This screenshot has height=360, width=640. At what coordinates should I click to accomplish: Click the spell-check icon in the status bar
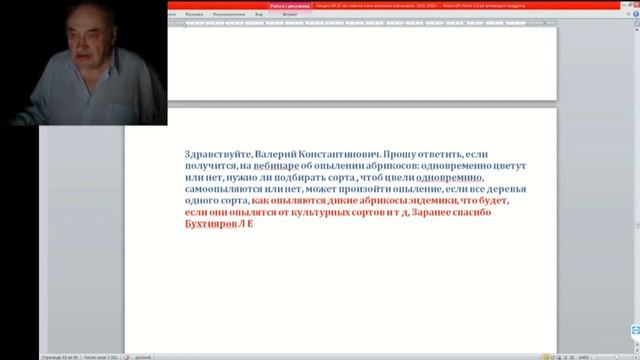127,357
